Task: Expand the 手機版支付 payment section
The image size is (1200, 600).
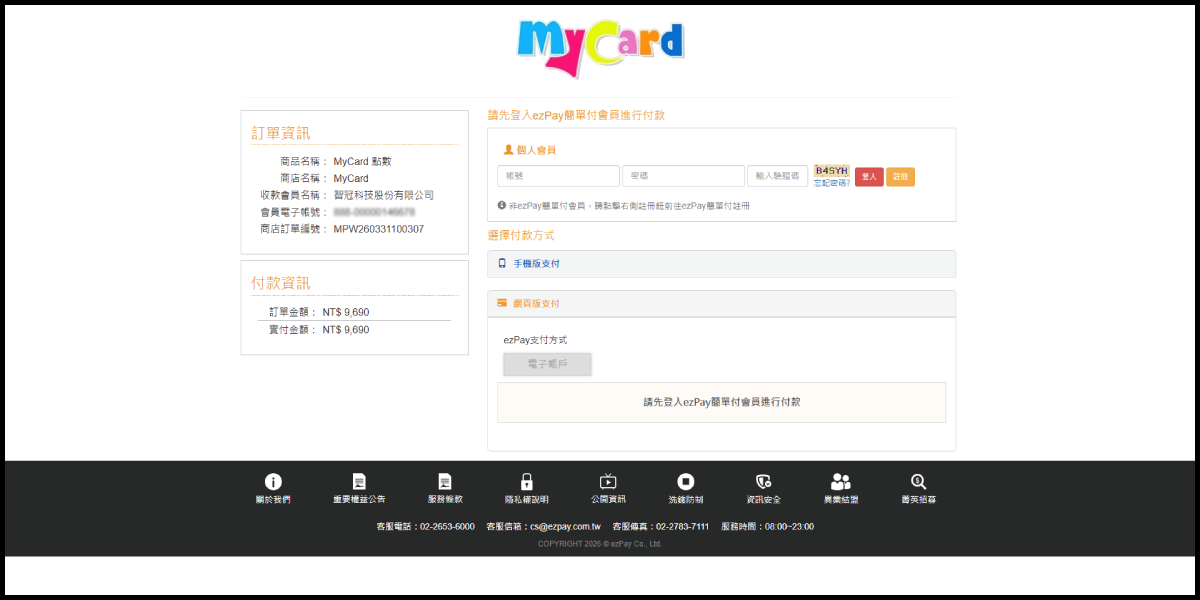Action: [537, 264]
